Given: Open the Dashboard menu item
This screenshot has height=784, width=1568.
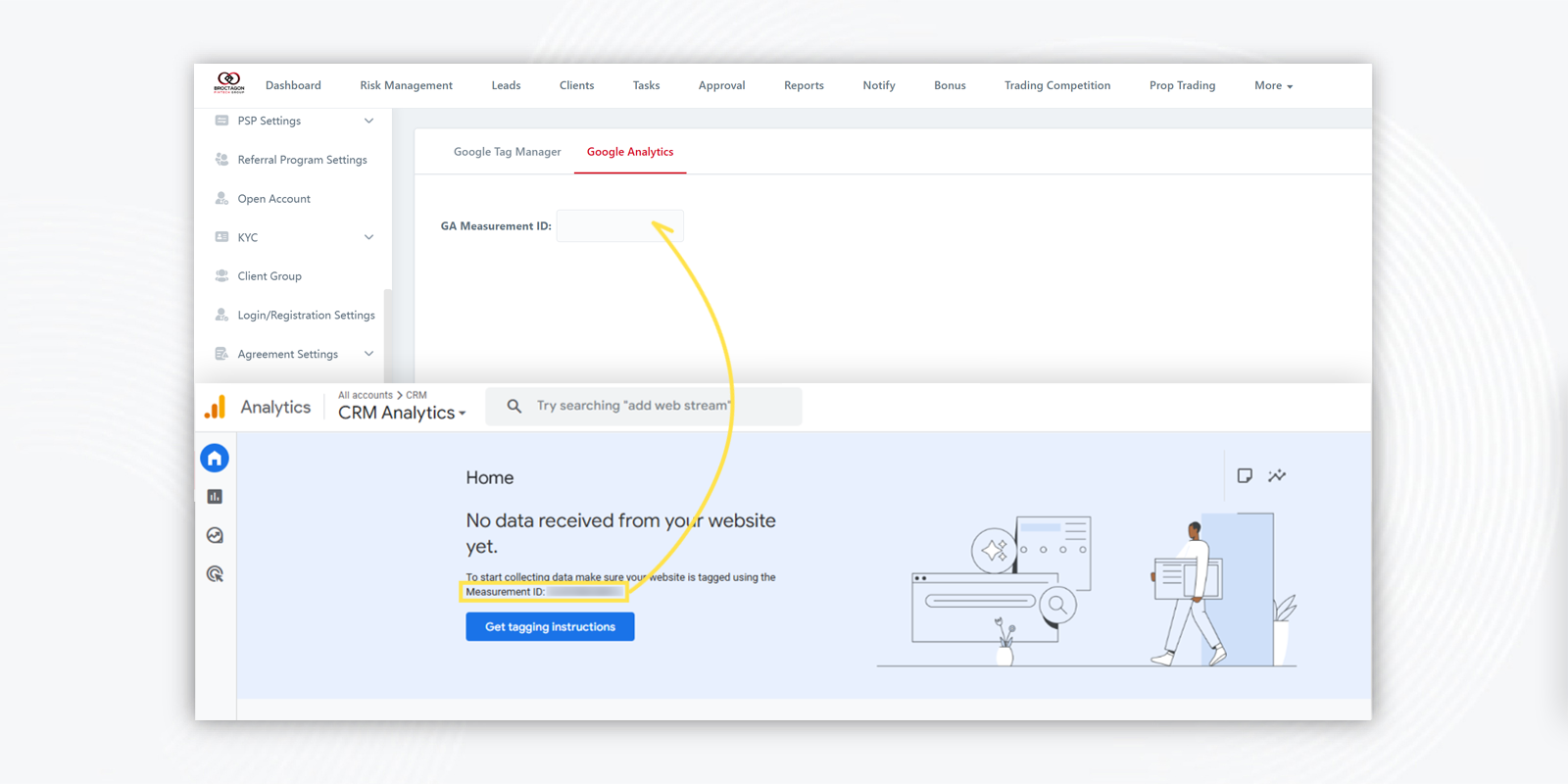Looking at the screenshot, I should (x=293, y=85).
